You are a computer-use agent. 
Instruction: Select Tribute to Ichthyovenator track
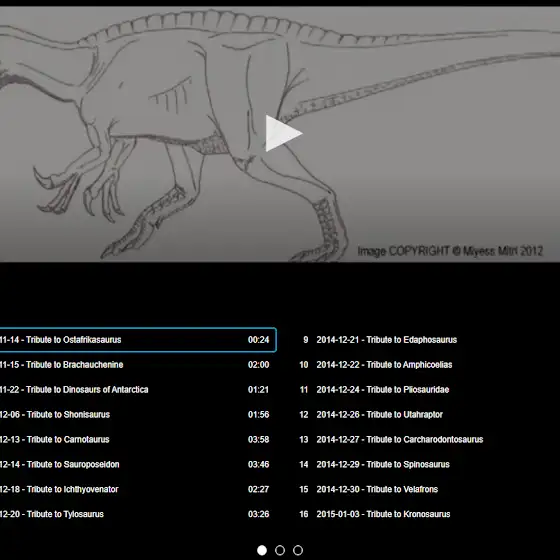pos(138,489)
